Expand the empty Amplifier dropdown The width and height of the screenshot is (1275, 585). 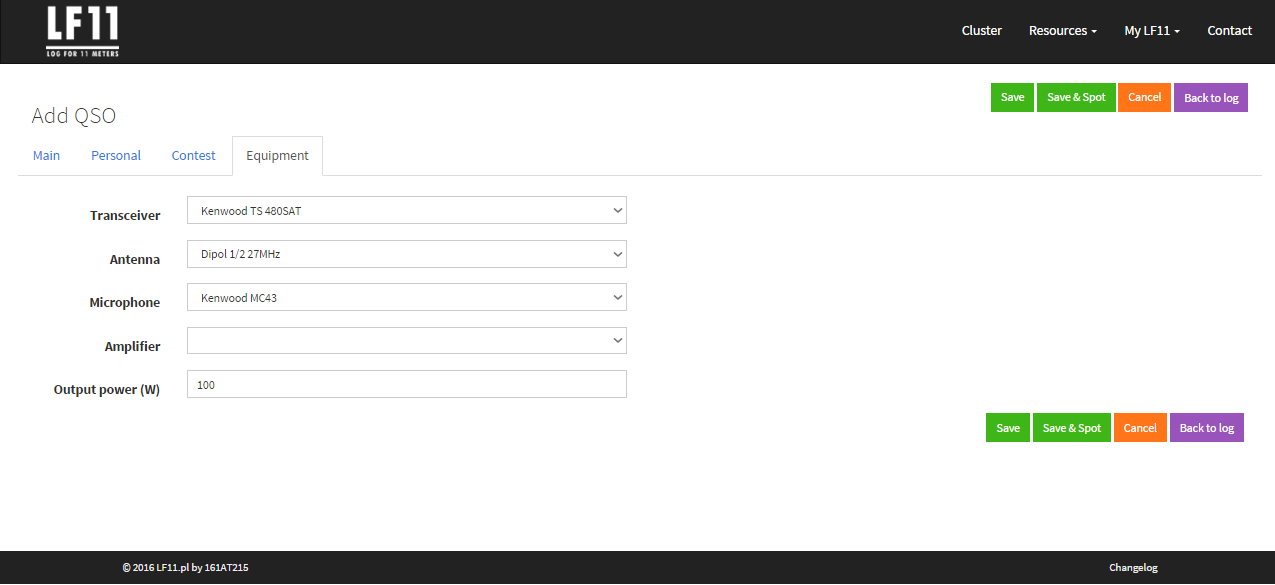(406, 341)
